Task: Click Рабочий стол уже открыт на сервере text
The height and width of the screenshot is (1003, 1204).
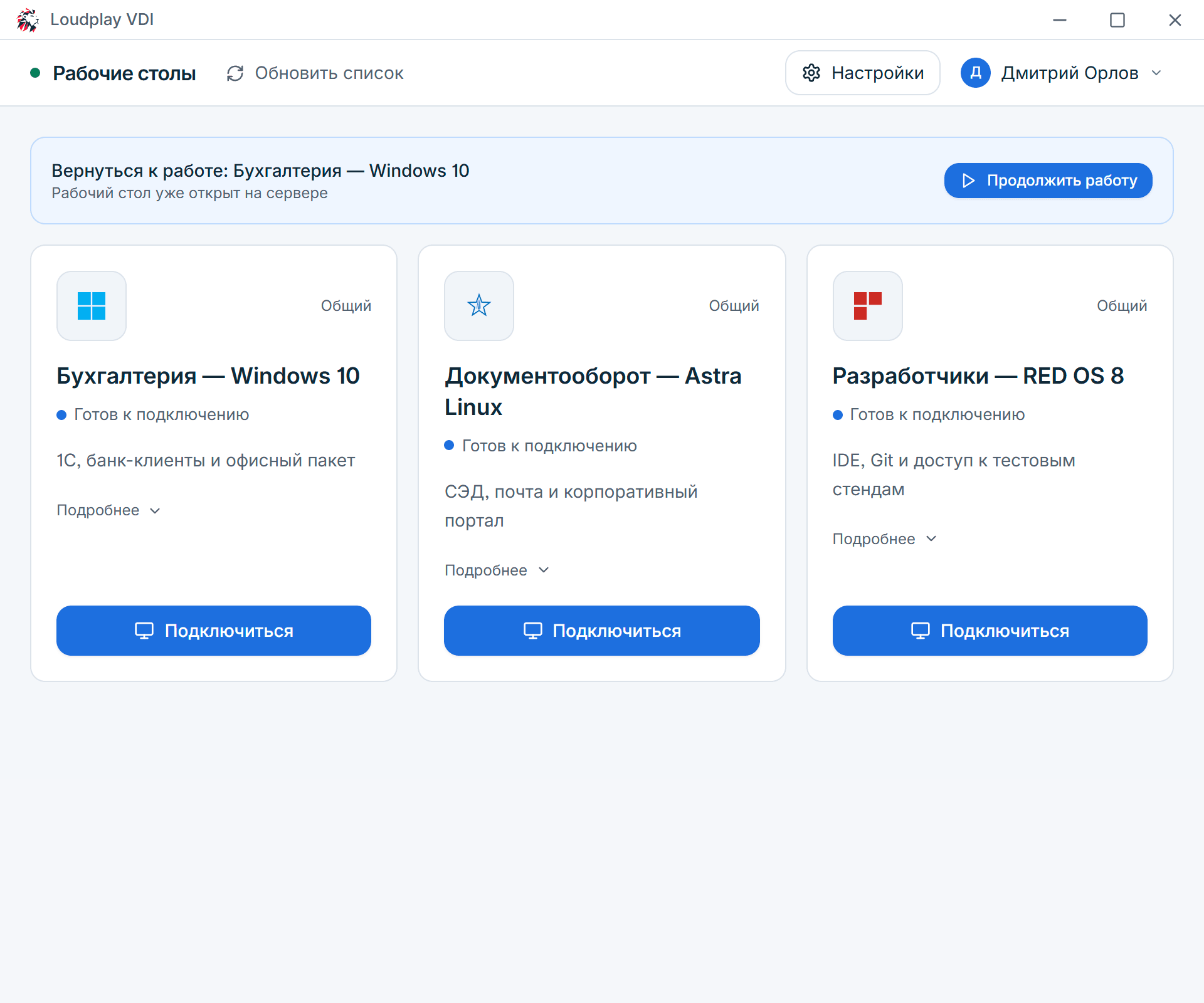Action: tap(189, 193)
